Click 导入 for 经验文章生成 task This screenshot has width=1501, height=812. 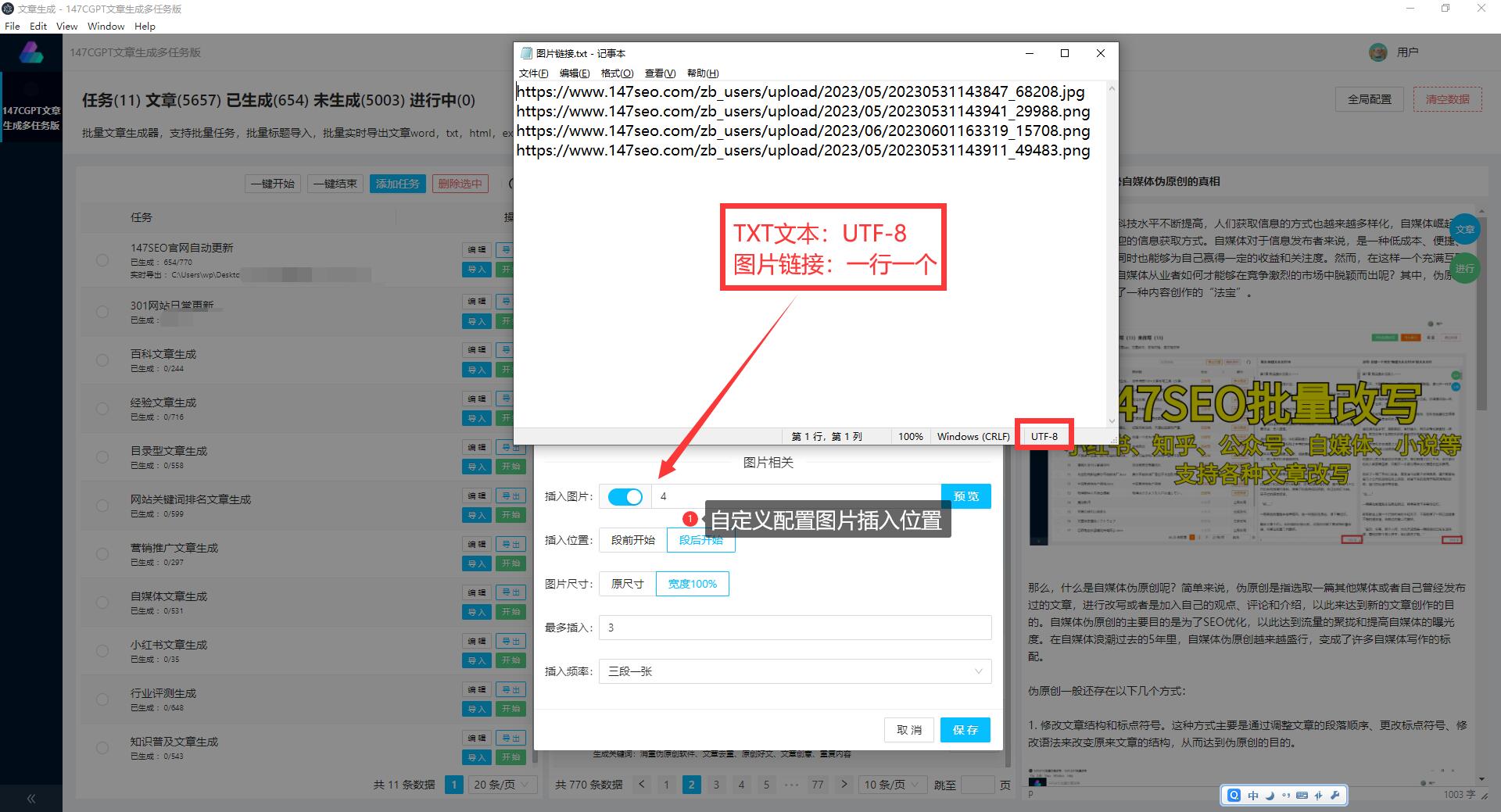[x=477, y=418]
